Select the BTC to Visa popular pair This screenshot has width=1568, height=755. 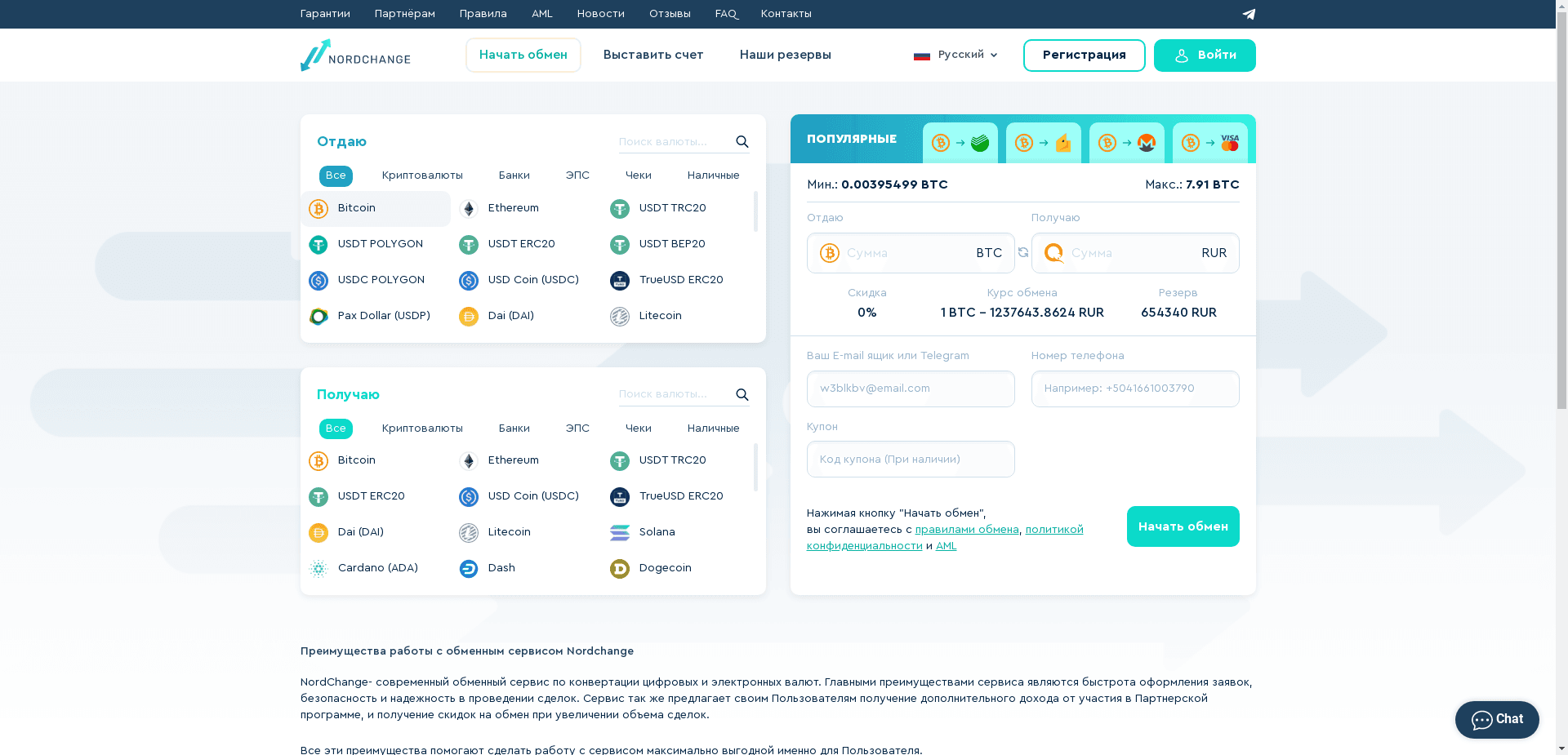pos(1211,142)
